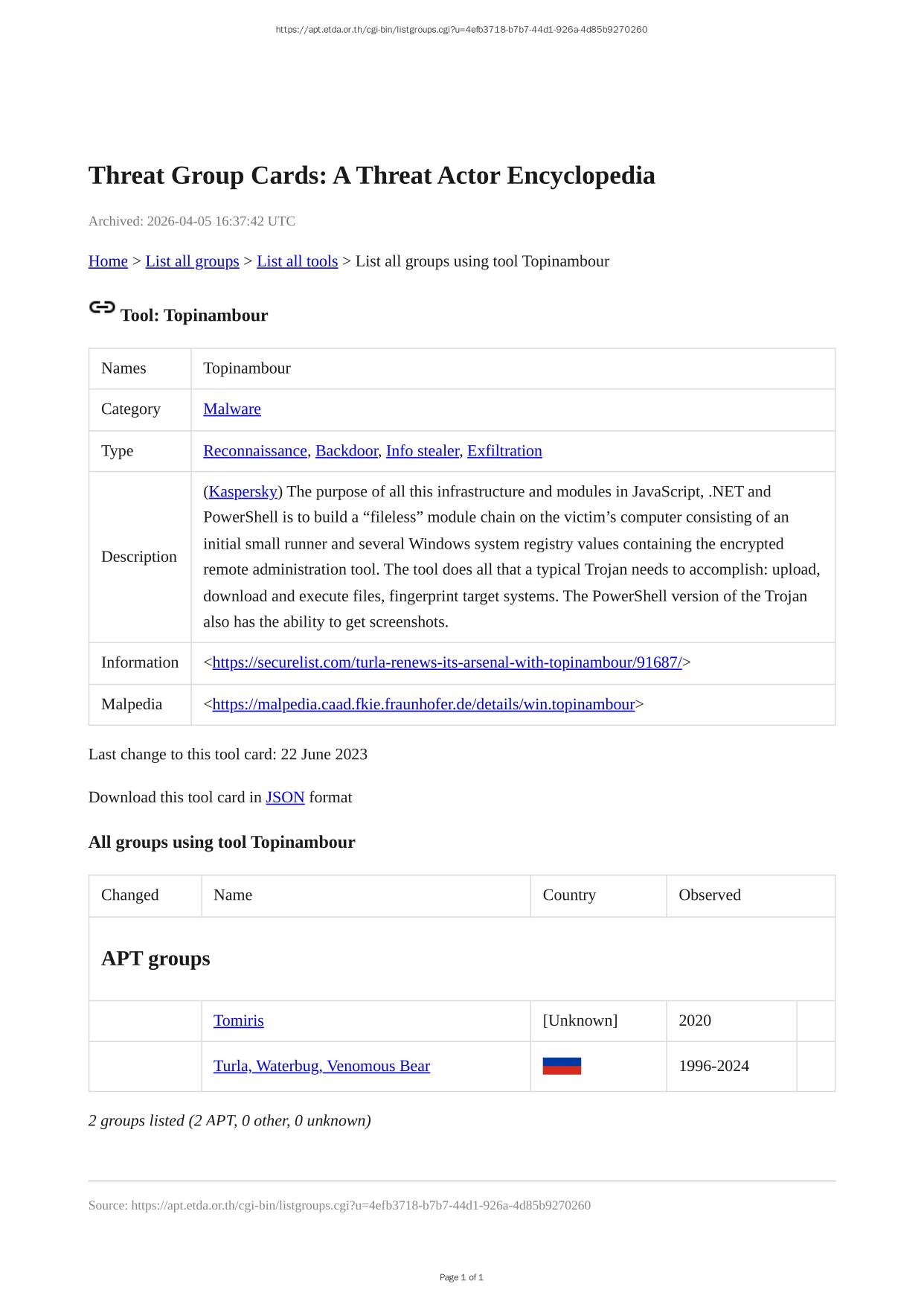Open the Tomiris group page
924x1307 pixels.
238,1020
